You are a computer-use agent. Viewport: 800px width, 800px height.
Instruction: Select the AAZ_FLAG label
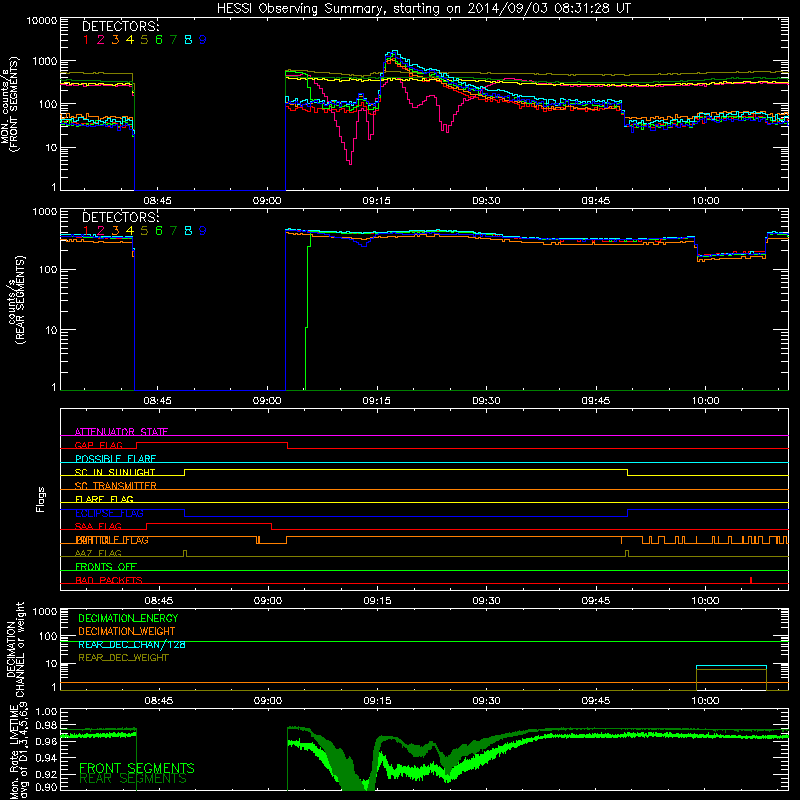coord(98,553)
